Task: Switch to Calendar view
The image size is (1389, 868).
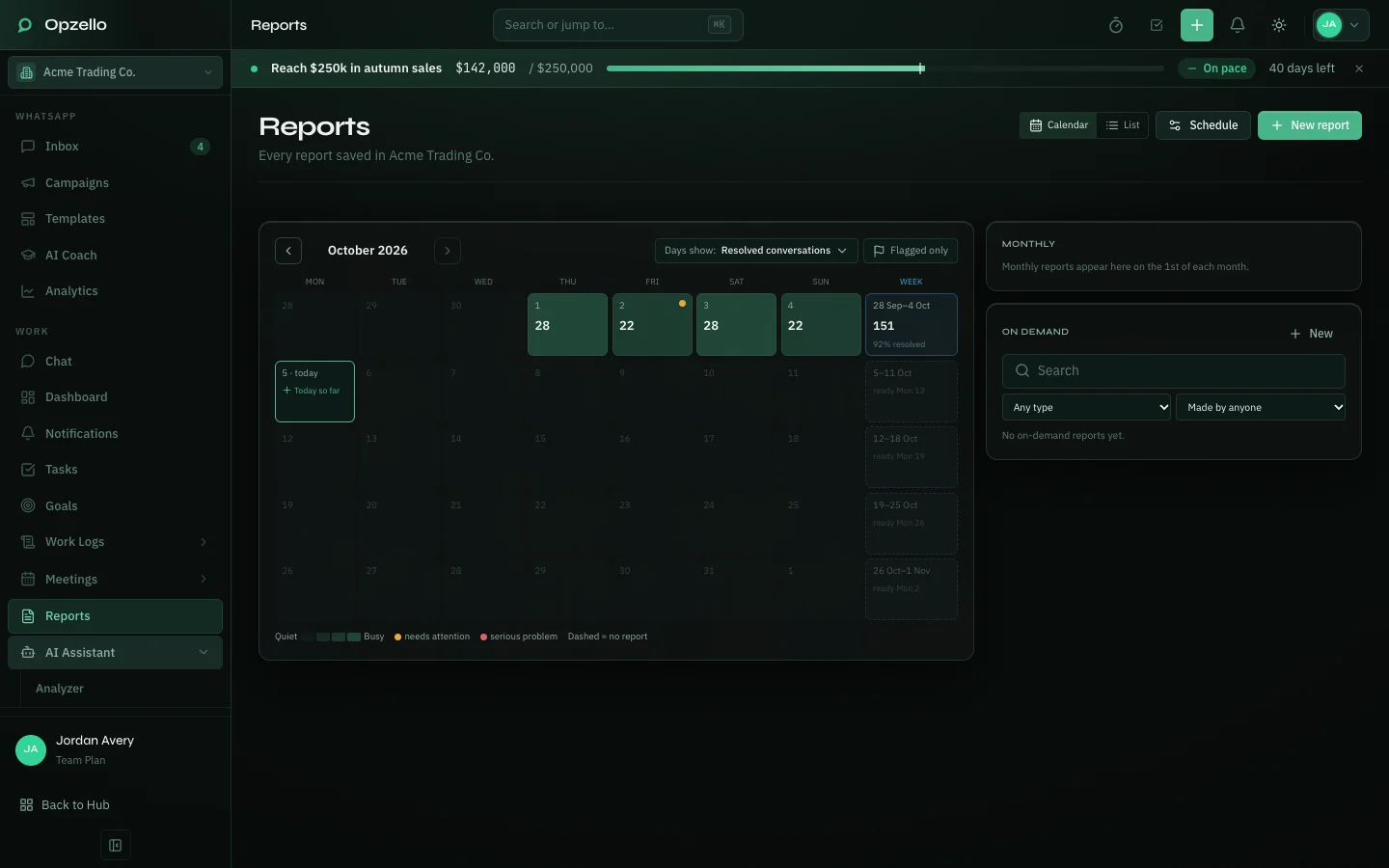Action: [1058, 125]
